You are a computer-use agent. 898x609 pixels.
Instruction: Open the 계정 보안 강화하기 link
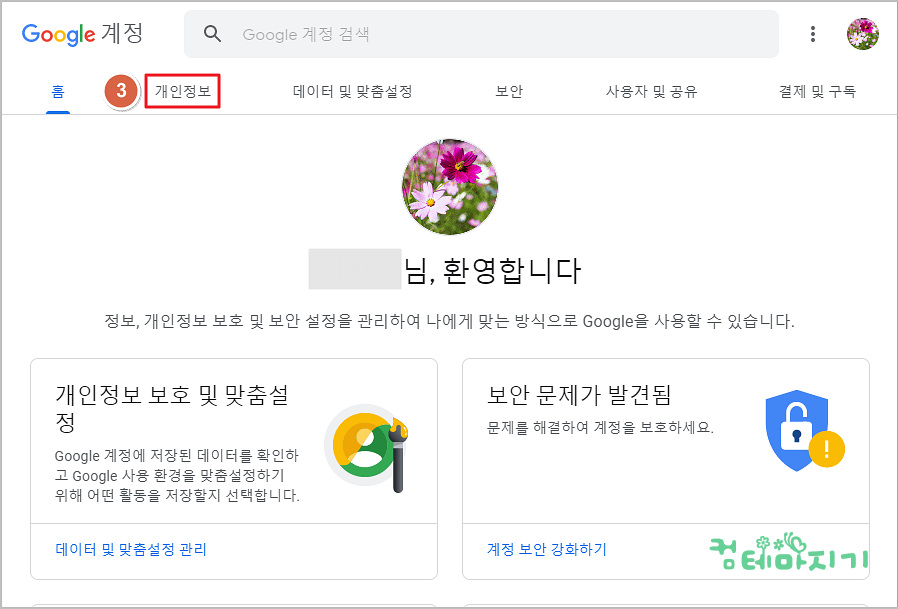pos(546,549)
